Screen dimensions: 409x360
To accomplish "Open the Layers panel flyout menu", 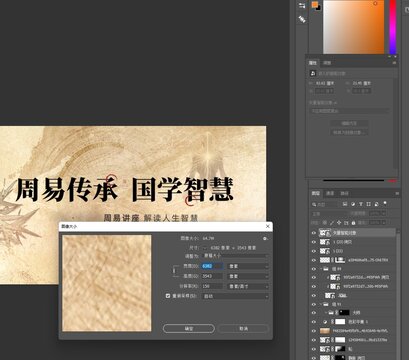I will click(x=397, y=193).
